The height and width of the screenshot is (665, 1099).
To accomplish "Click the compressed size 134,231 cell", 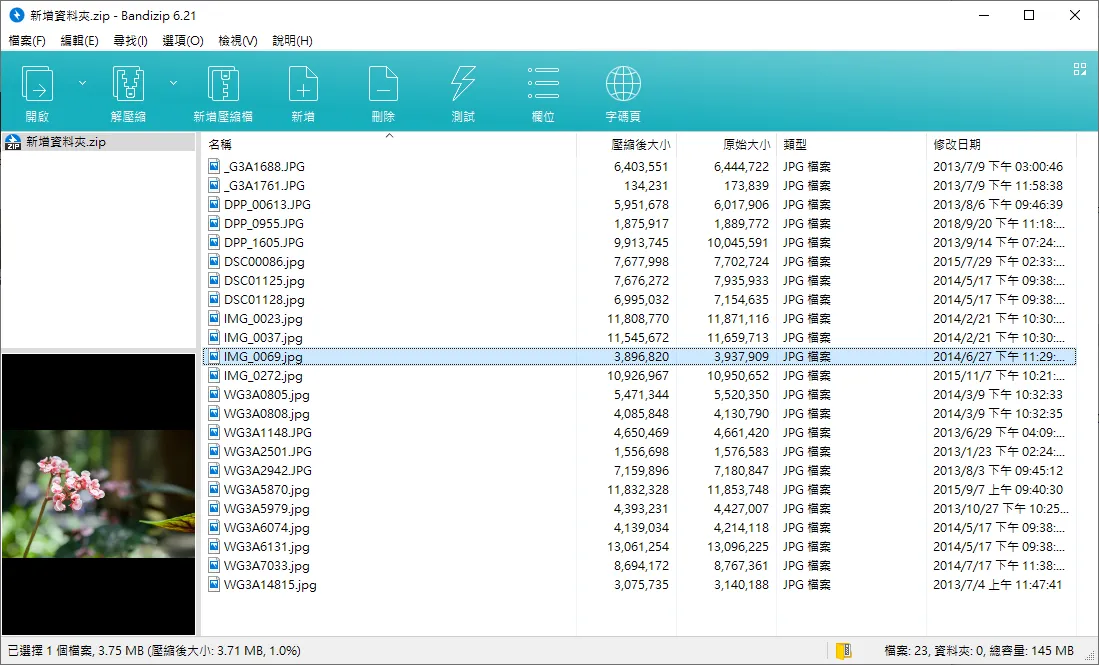I will [646, 186].
